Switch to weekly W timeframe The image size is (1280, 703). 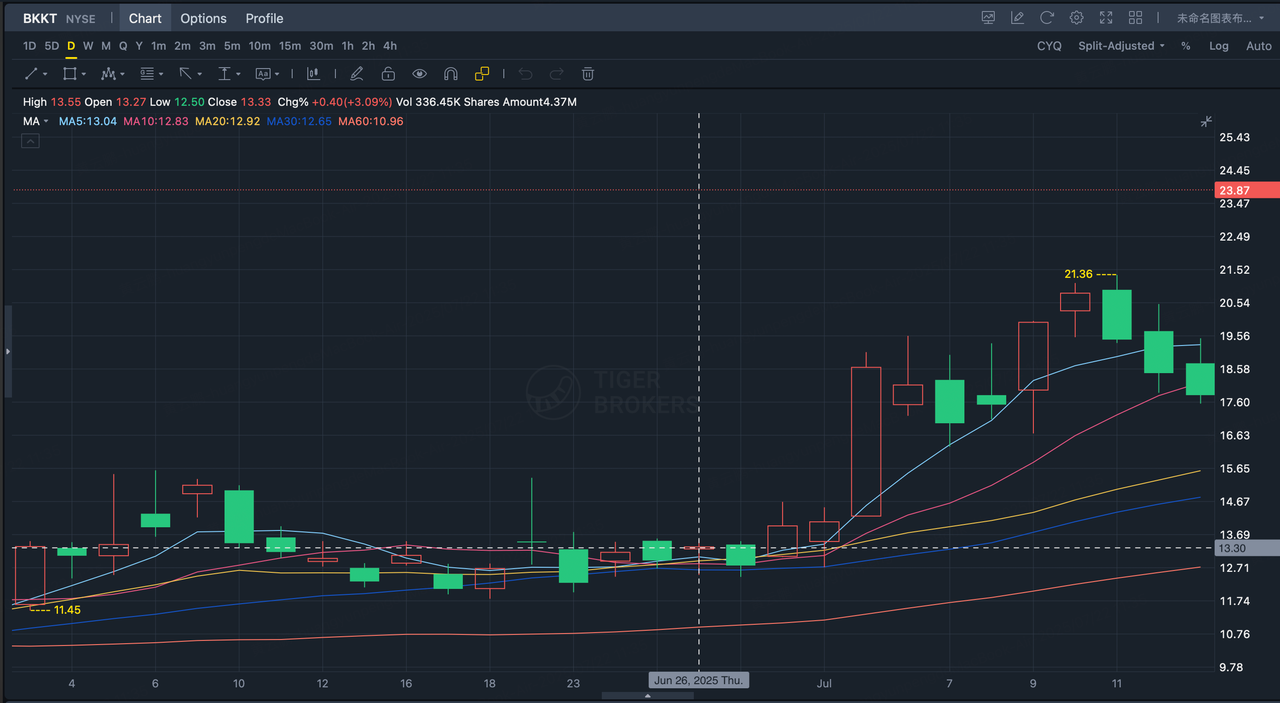[x=88, y=46]
